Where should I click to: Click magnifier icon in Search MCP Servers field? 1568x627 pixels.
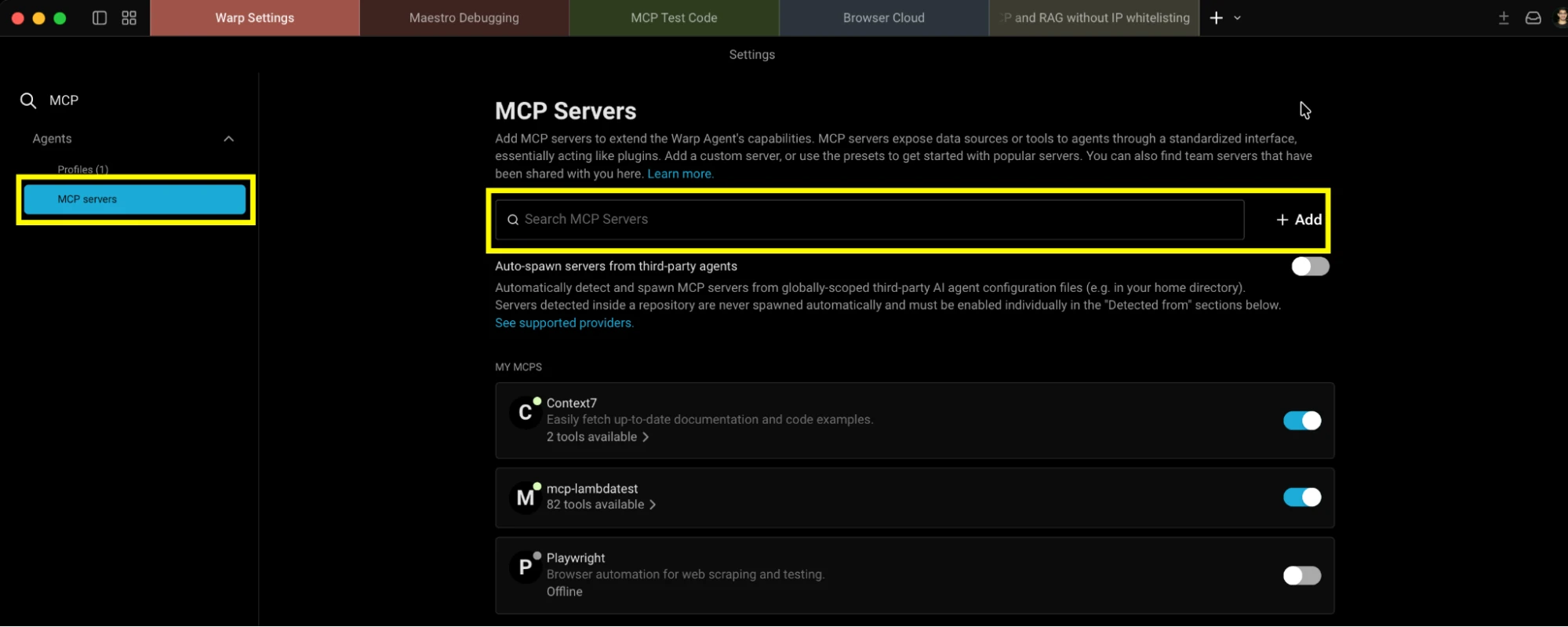tap(513, 220)
